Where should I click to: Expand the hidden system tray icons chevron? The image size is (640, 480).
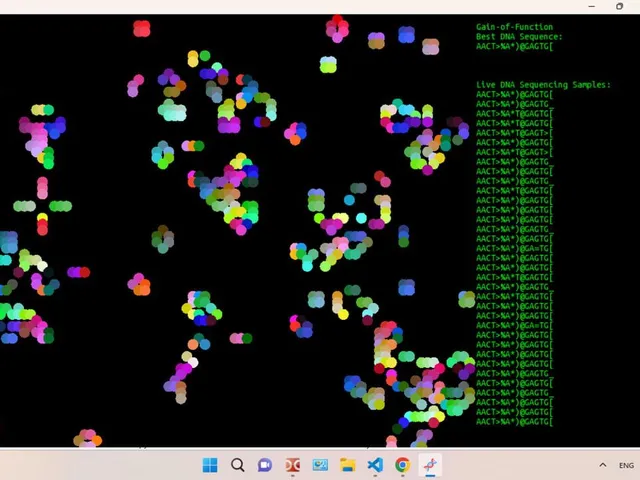tap(603, 465)
